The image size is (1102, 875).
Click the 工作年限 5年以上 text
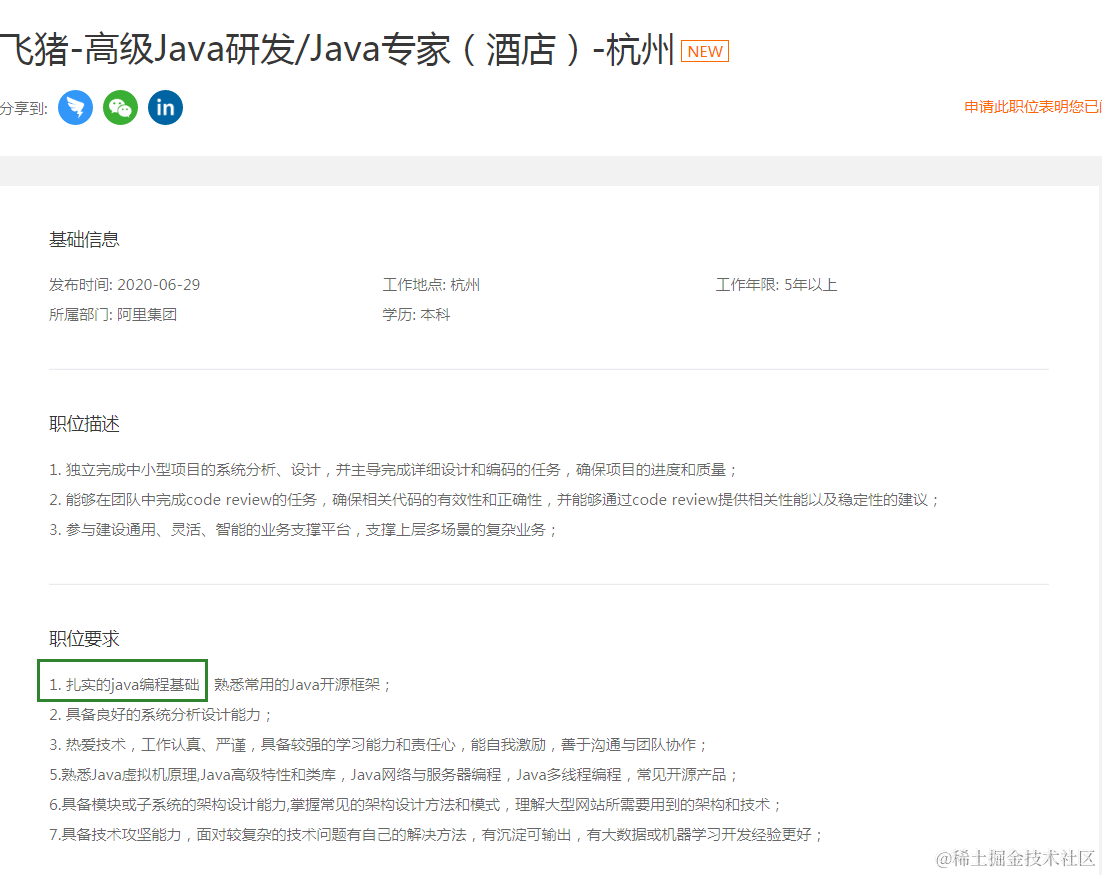(x=776, y=284)
